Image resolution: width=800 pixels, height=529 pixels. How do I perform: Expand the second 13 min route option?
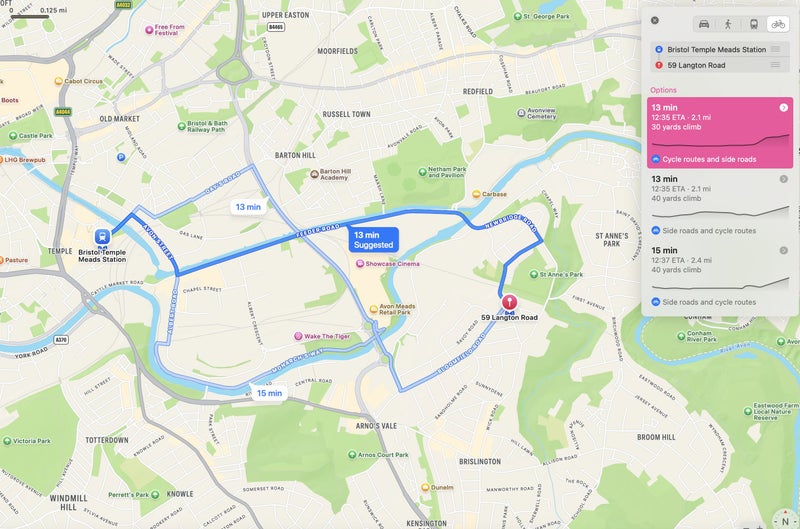(x=783, y=179)
